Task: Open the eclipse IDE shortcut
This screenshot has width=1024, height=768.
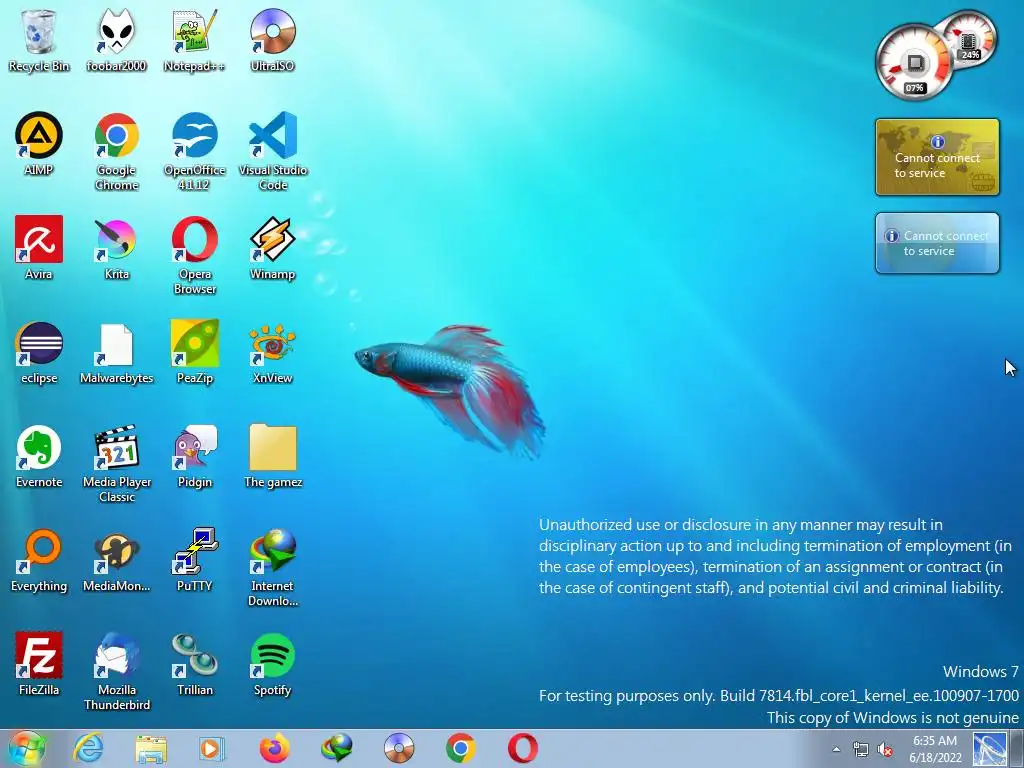Action: click(39, 353)
